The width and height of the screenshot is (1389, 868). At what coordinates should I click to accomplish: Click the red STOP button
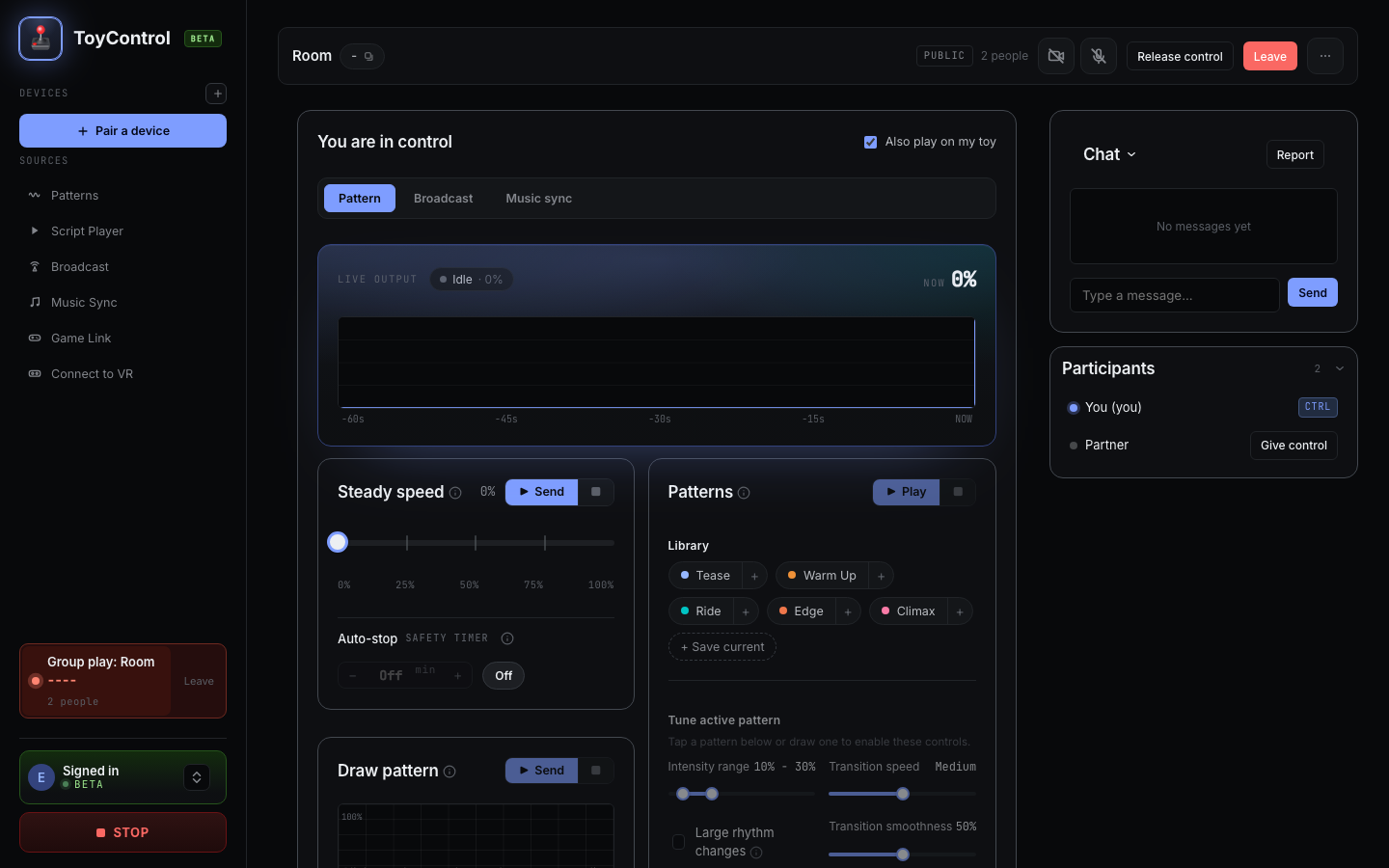point(123,832)
